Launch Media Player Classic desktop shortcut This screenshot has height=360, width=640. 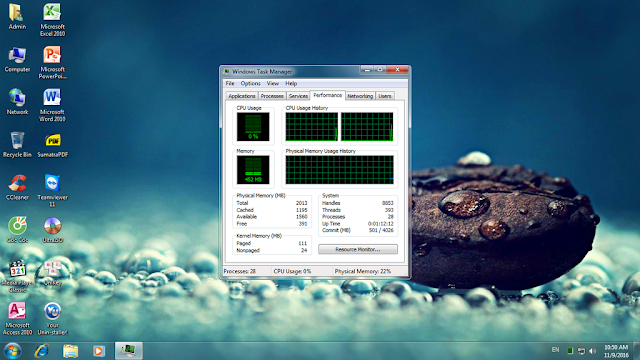click(x=17, y=276)
